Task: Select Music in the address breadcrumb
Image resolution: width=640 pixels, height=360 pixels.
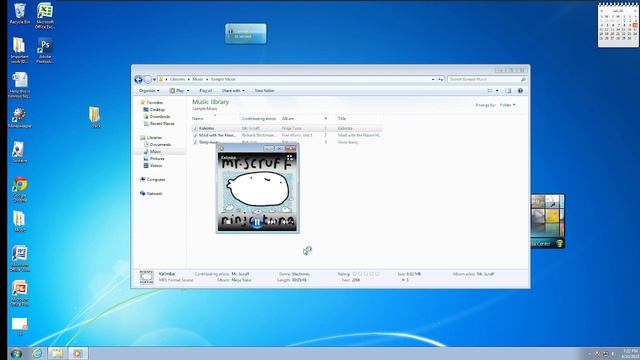Action: [198, 79]
